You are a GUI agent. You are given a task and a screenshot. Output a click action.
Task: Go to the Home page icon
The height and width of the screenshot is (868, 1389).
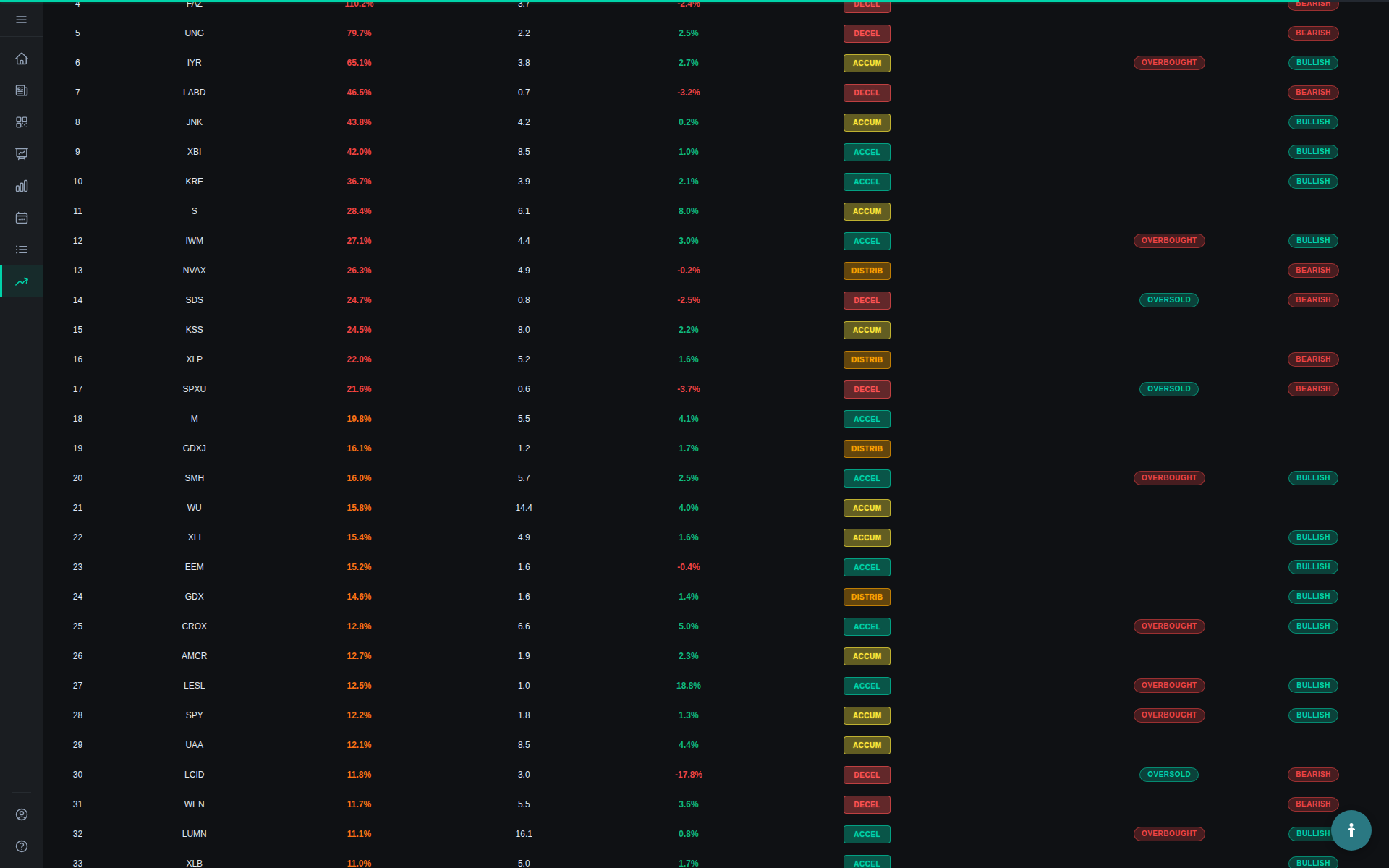point(22,59)
